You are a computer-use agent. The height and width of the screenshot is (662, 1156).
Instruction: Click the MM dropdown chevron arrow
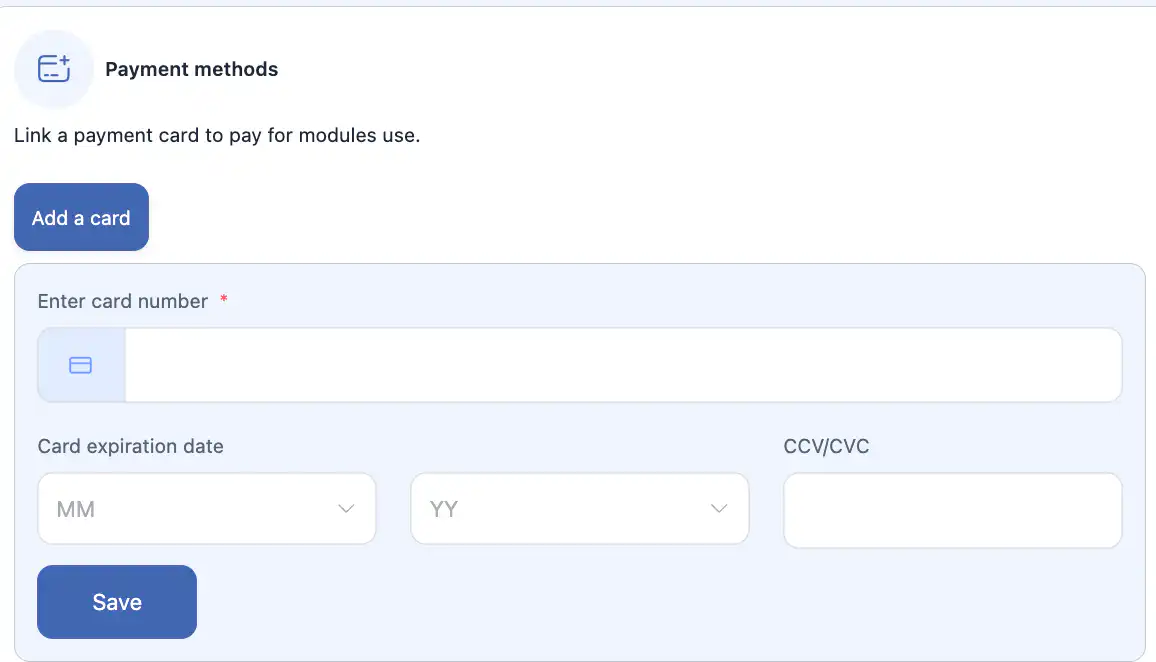(346, 509)
